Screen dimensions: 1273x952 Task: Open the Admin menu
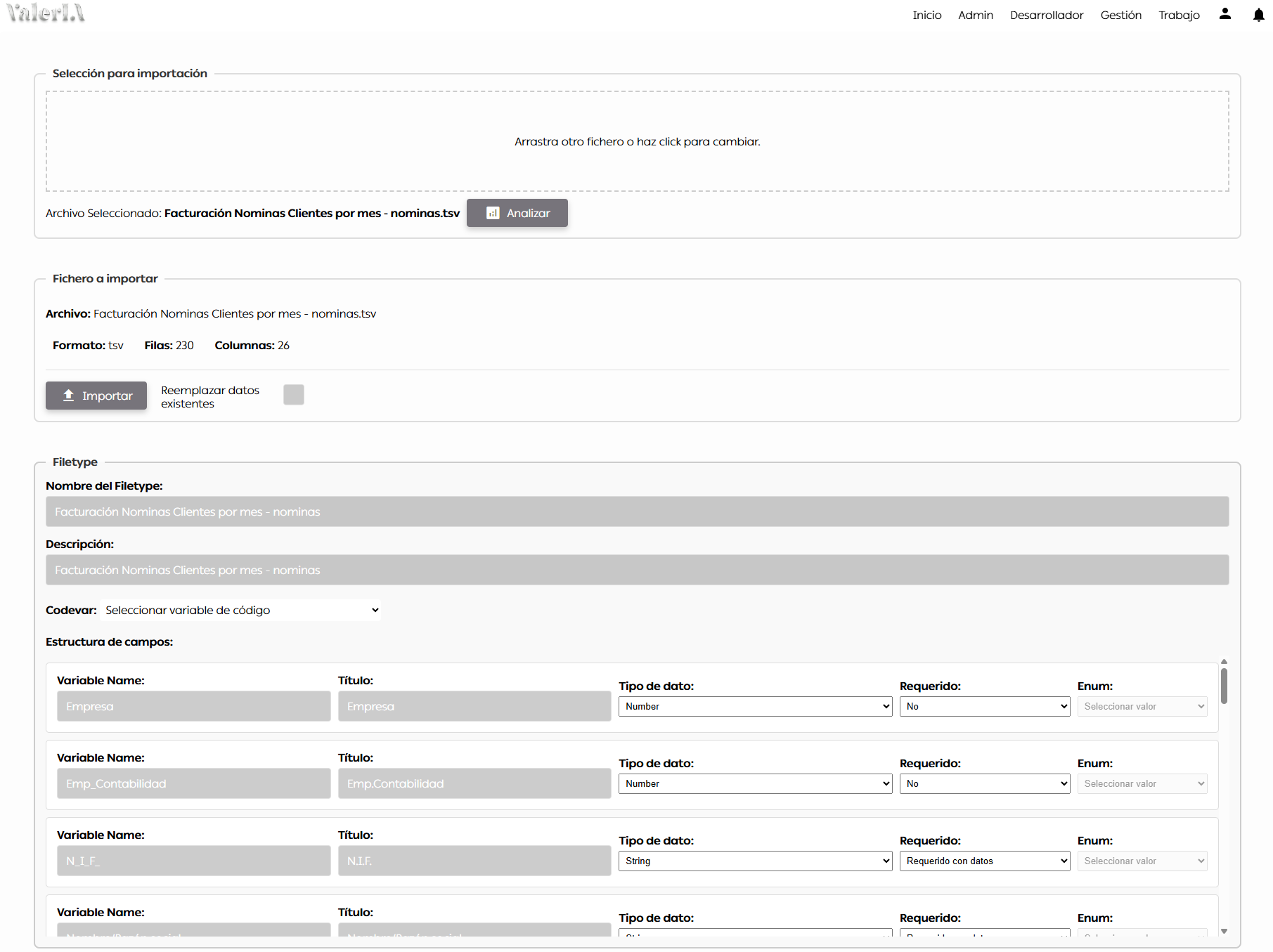(975, 15)
